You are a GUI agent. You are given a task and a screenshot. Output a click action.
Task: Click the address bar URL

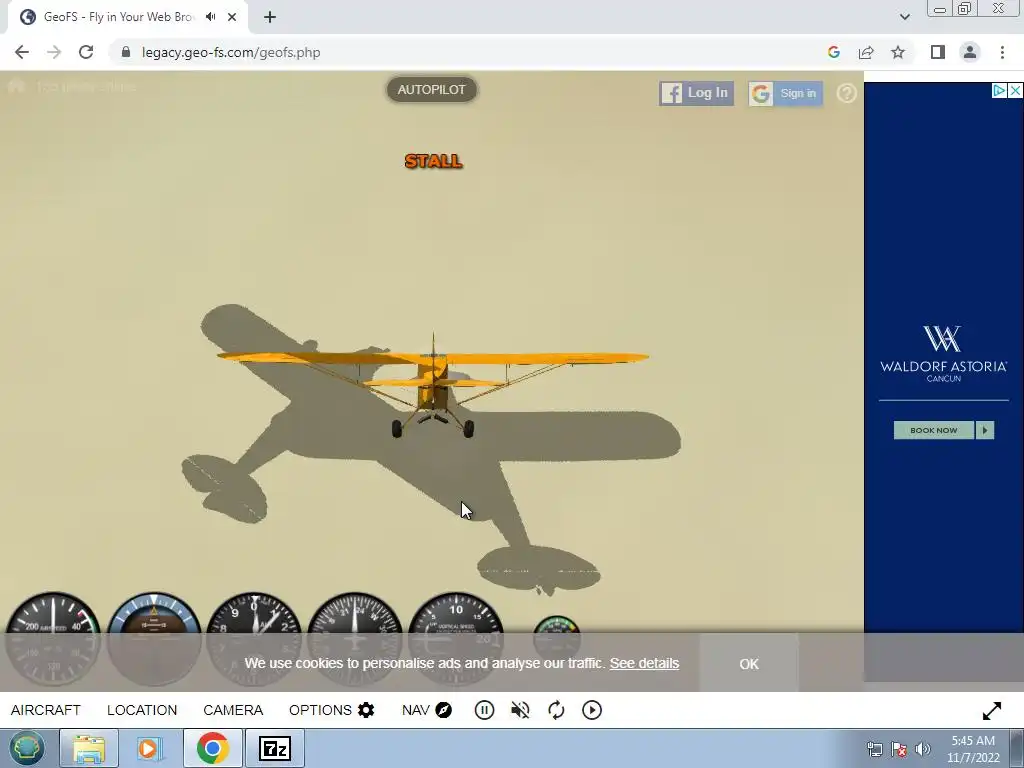pyautogui.click(x=231, y=52)
